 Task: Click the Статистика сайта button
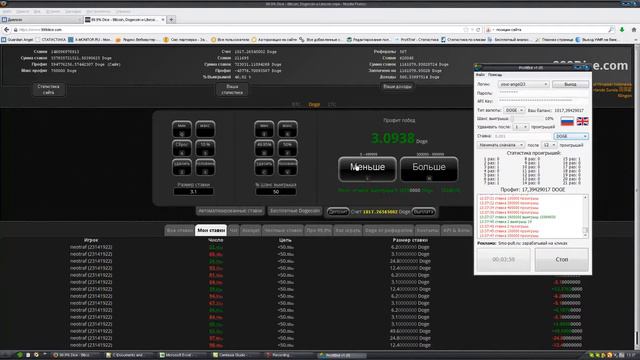(48, 89)
